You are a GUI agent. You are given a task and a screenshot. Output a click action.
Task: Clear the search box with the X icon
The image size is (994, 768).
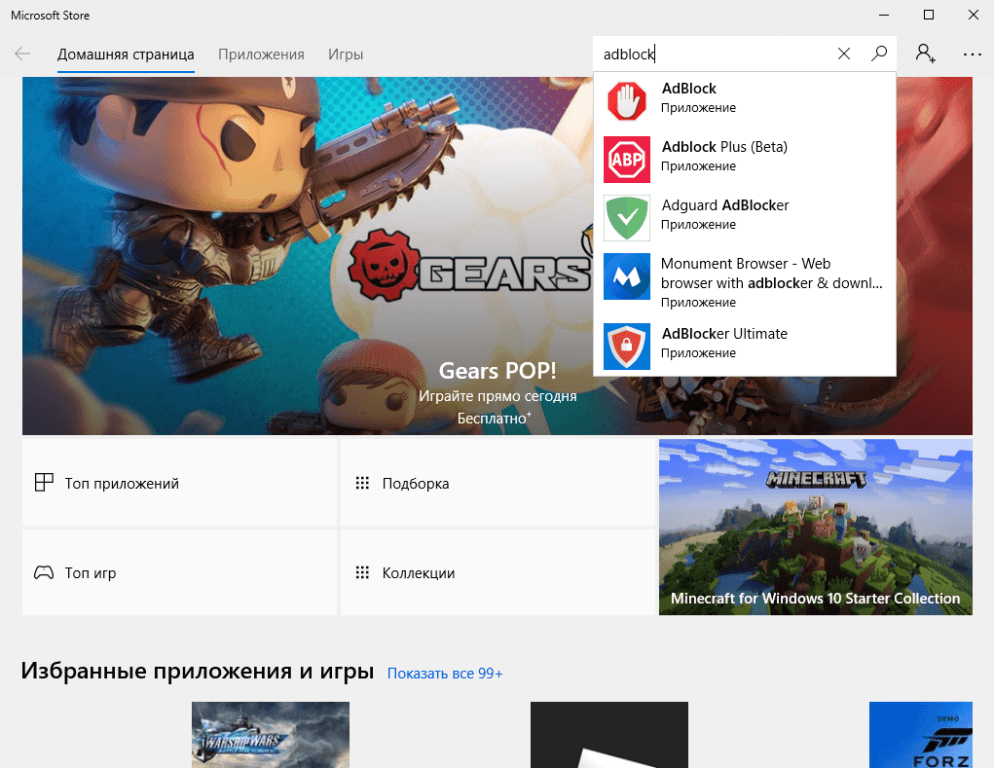(x=844, y=54)
